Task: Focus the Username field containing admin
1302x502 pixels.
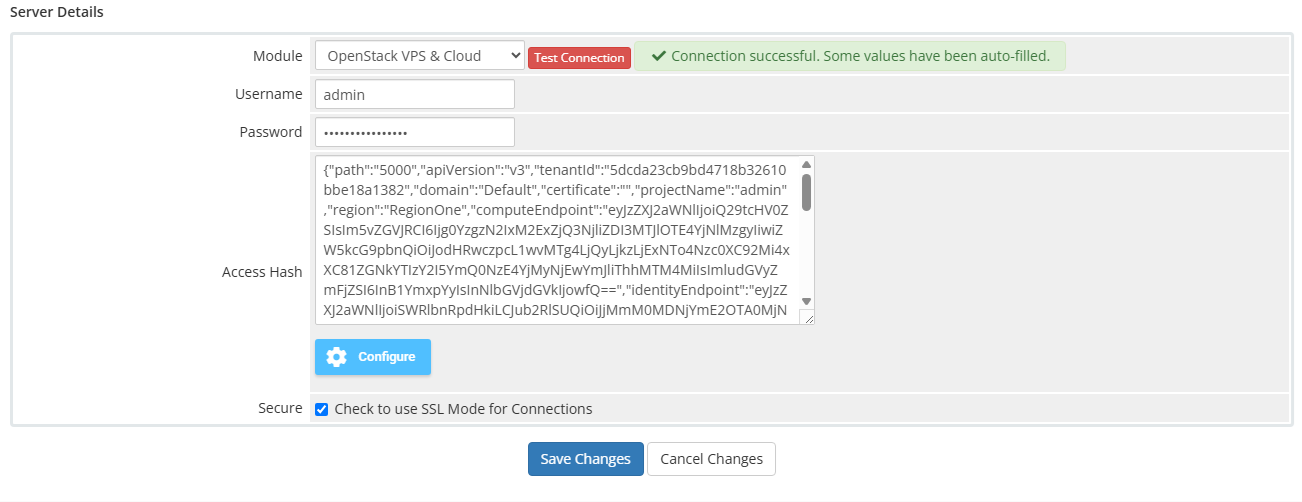Action: [414, 94]
